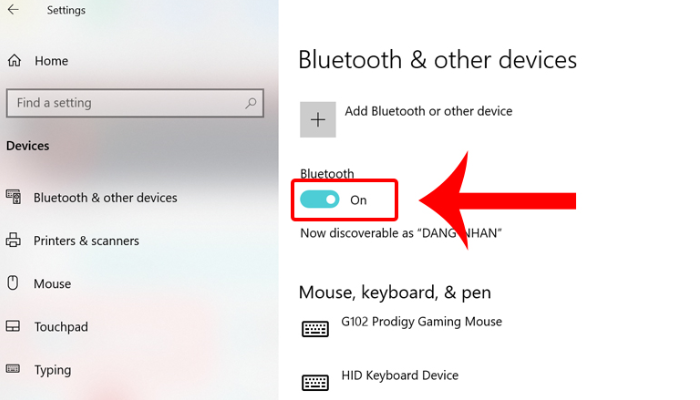Go to the Mouse settings page
The height and width of the screenshot is (400, 700).
[x=52, y=284]
